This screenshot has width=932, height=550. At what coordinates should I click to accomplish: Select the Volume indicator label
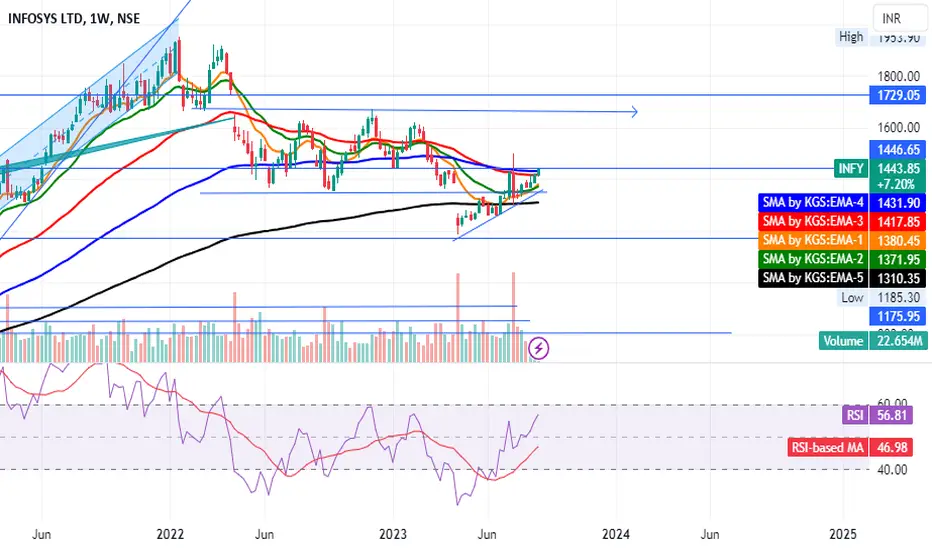pyautogui.click(x=843, y=341)
